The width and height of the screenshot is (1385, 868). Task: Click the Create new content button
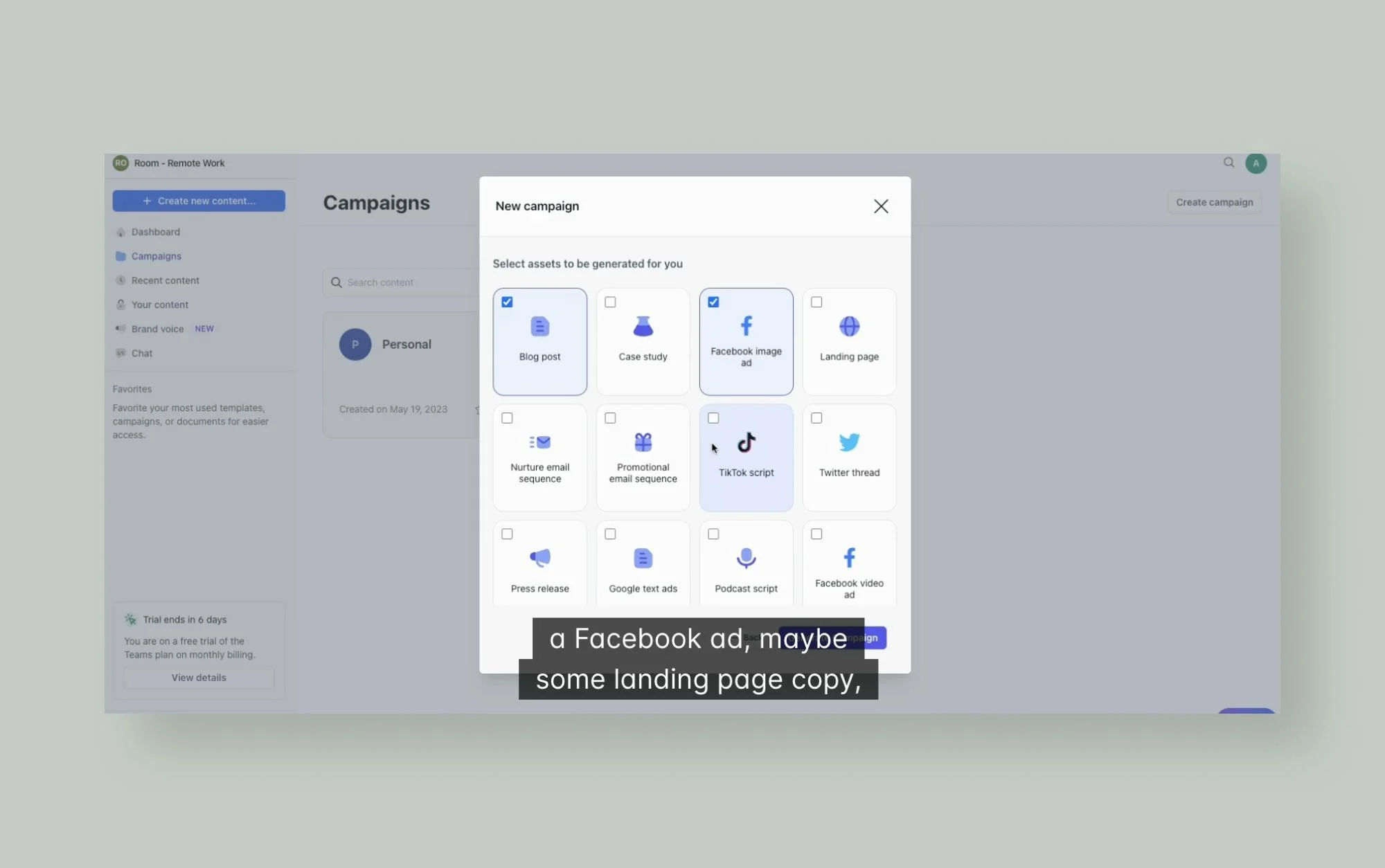click(199, 201)
